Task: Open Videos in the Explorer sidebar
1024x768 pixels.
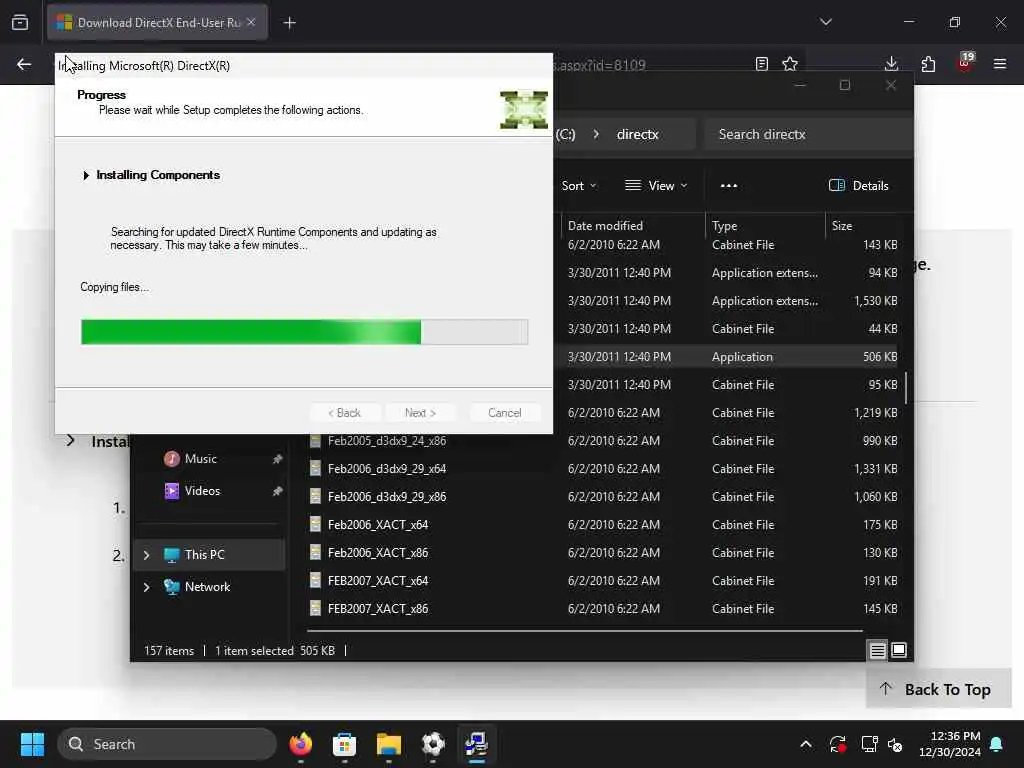Action: pos(202,490)
